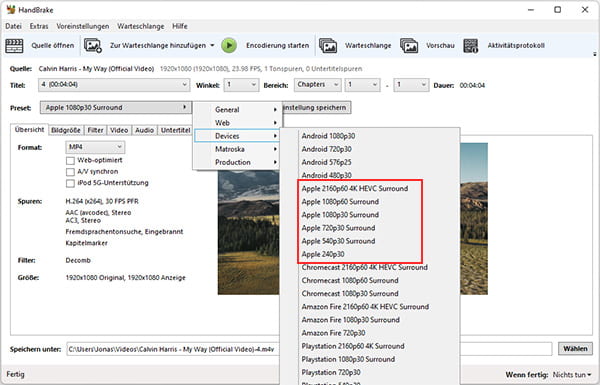Start encoding with the green play icon

(229, 46)
